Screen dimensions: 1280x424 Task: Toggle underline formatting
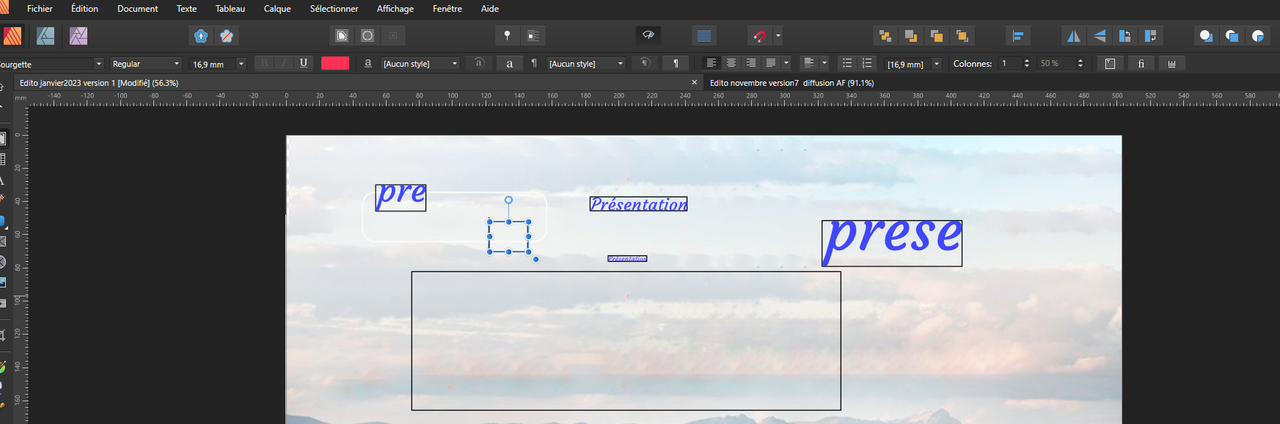(303, 63)
